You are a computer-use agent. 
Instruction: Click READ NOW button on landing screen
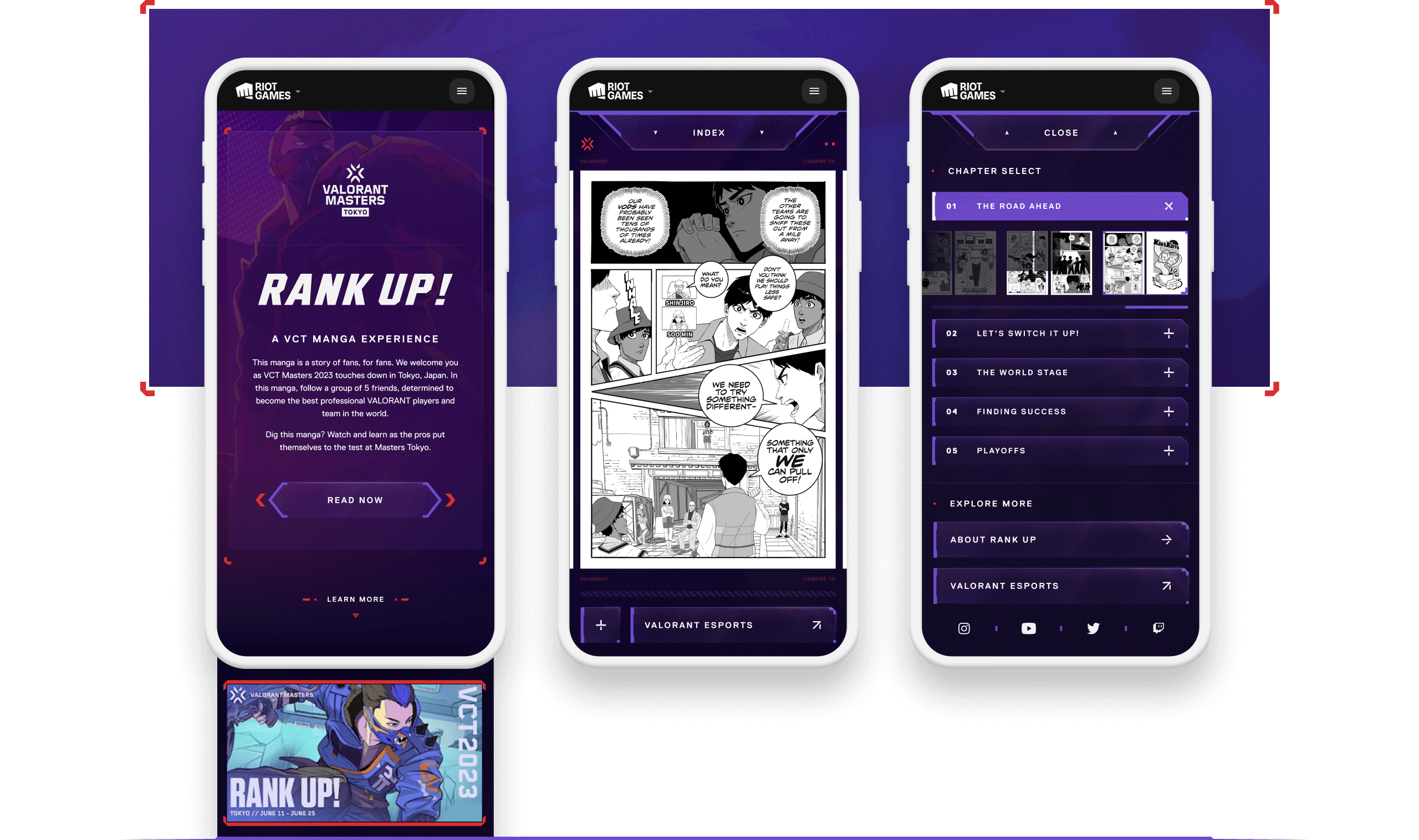[x=355, y=500]
